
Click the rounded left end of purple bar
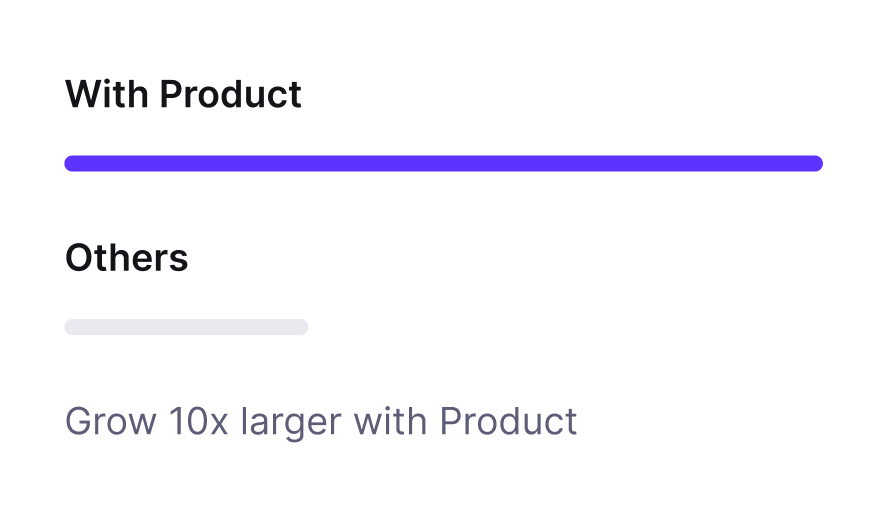(x=72, y=163)
